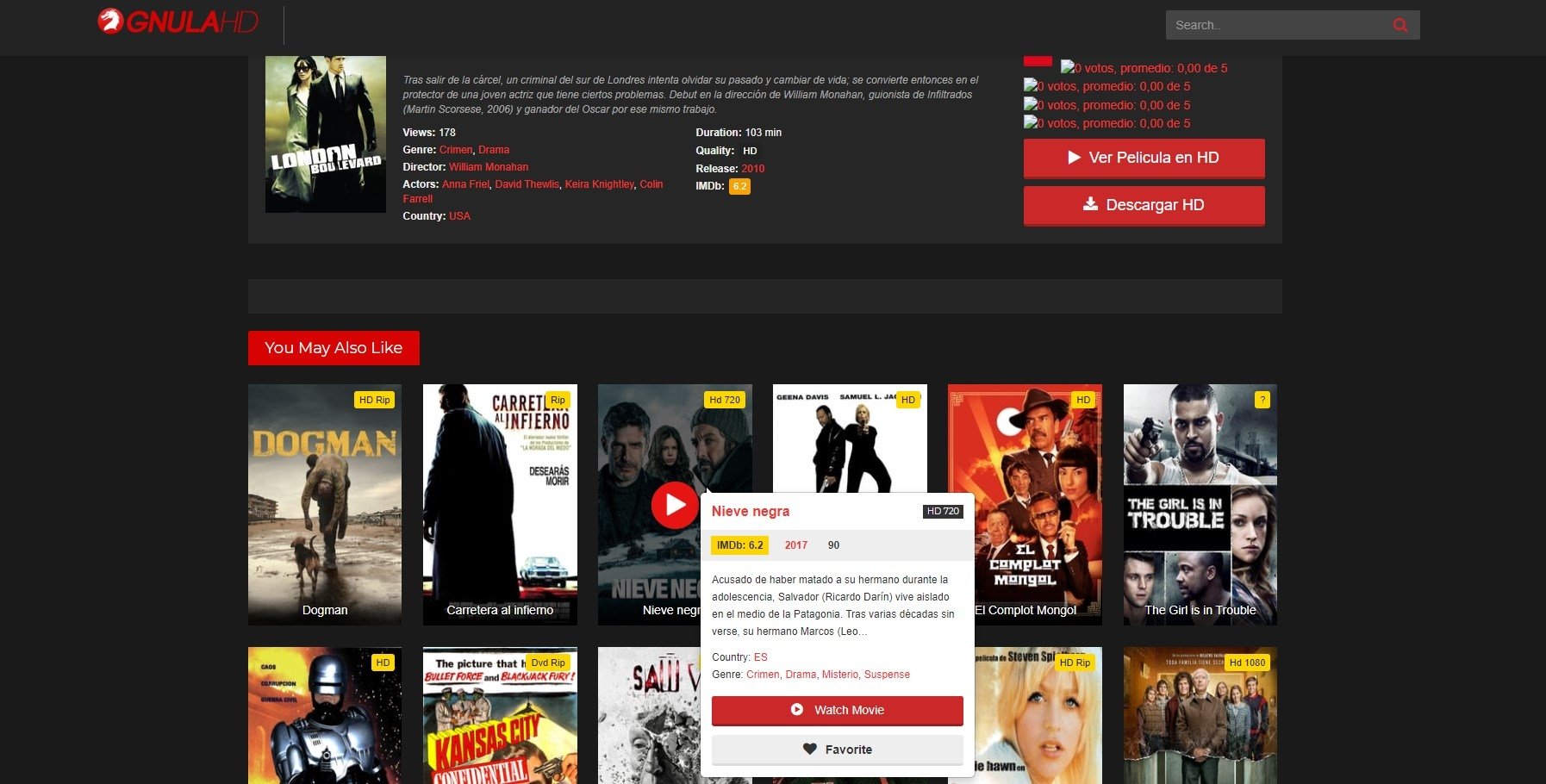Open the London Boulevard poster

(325, 134)
